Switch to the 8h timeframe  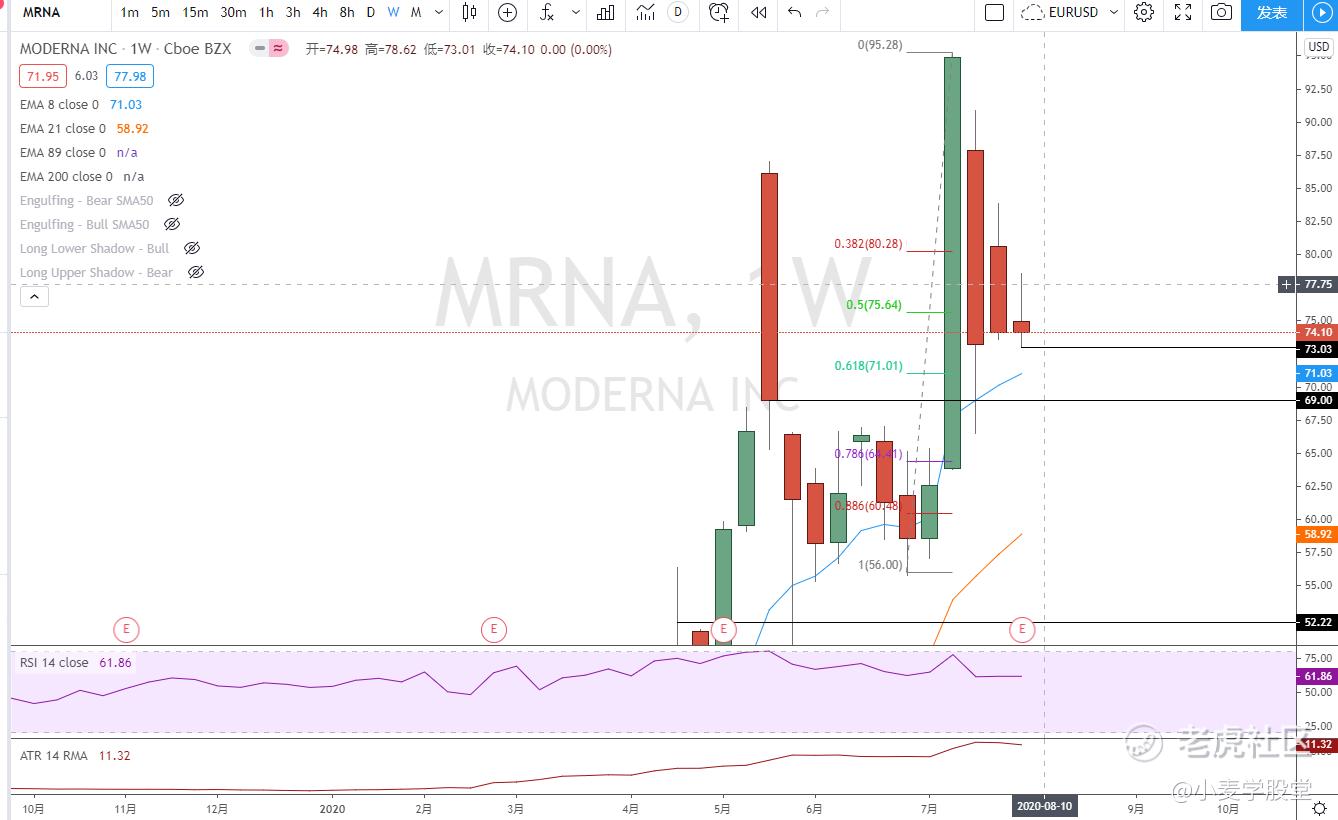pos(347,13)
